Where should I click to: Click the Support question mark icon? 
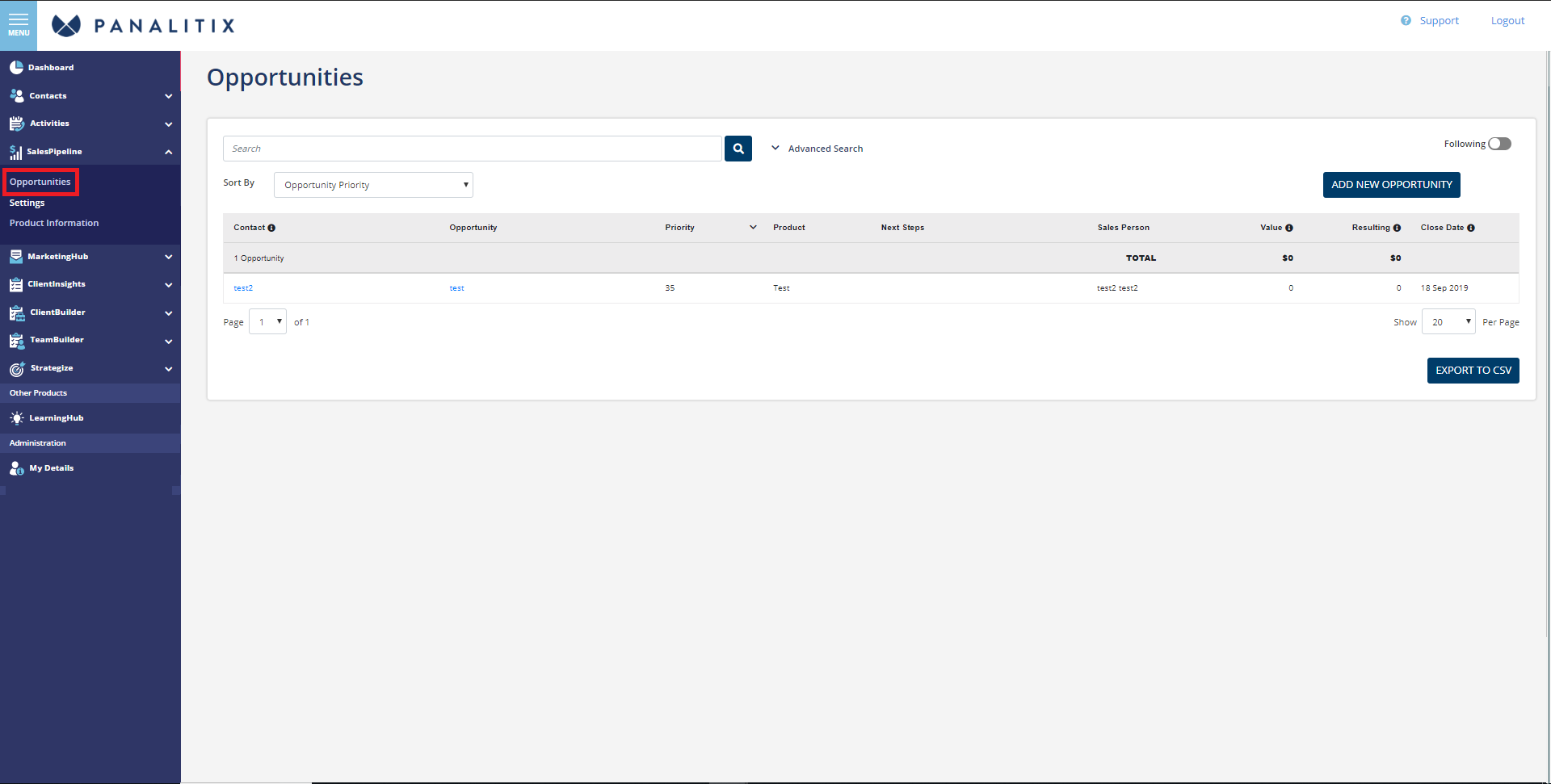click(x=1406, y=20)
